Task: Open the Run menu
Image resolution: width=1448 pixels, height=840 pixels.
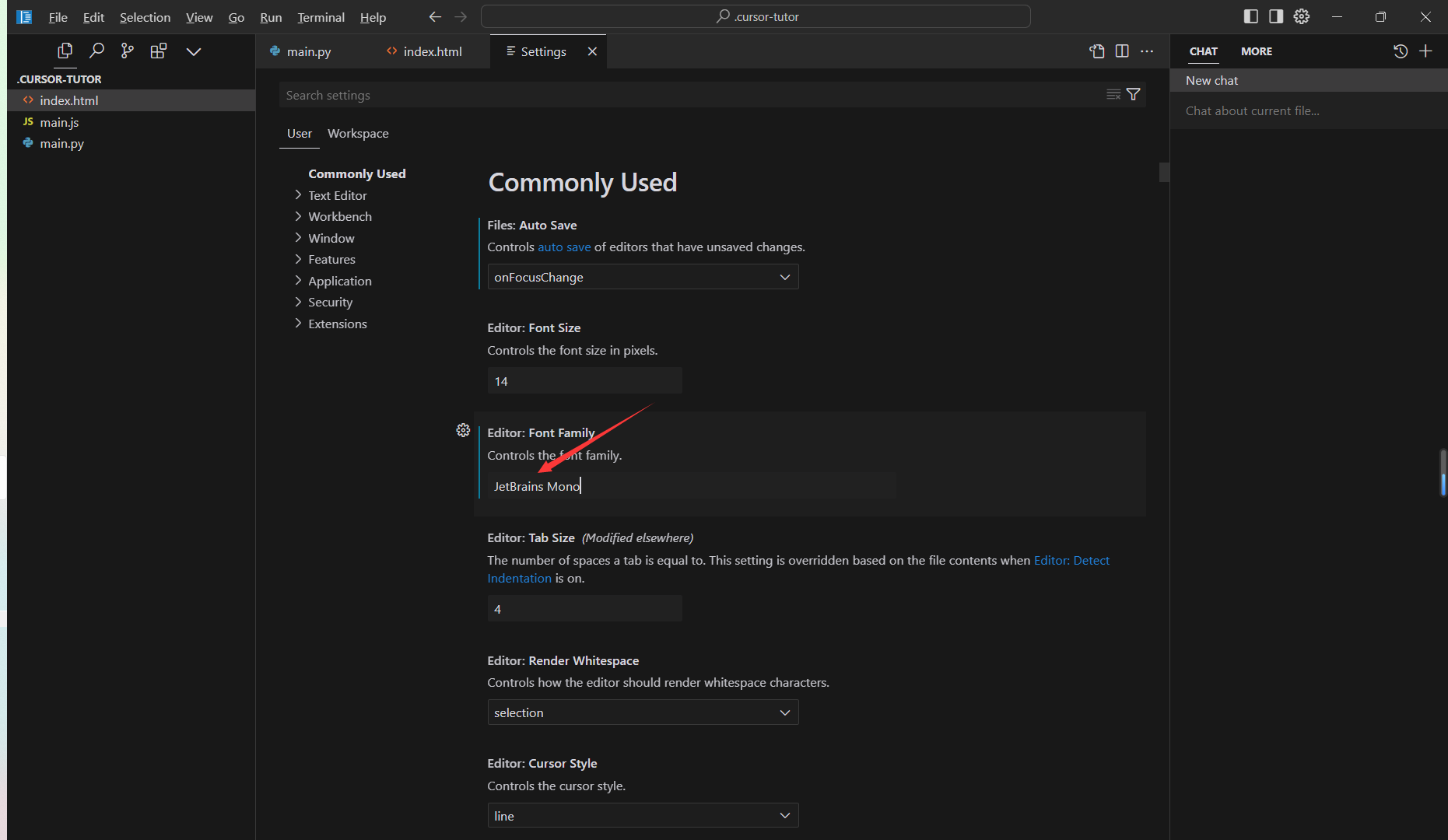Action: pos(271,17)
